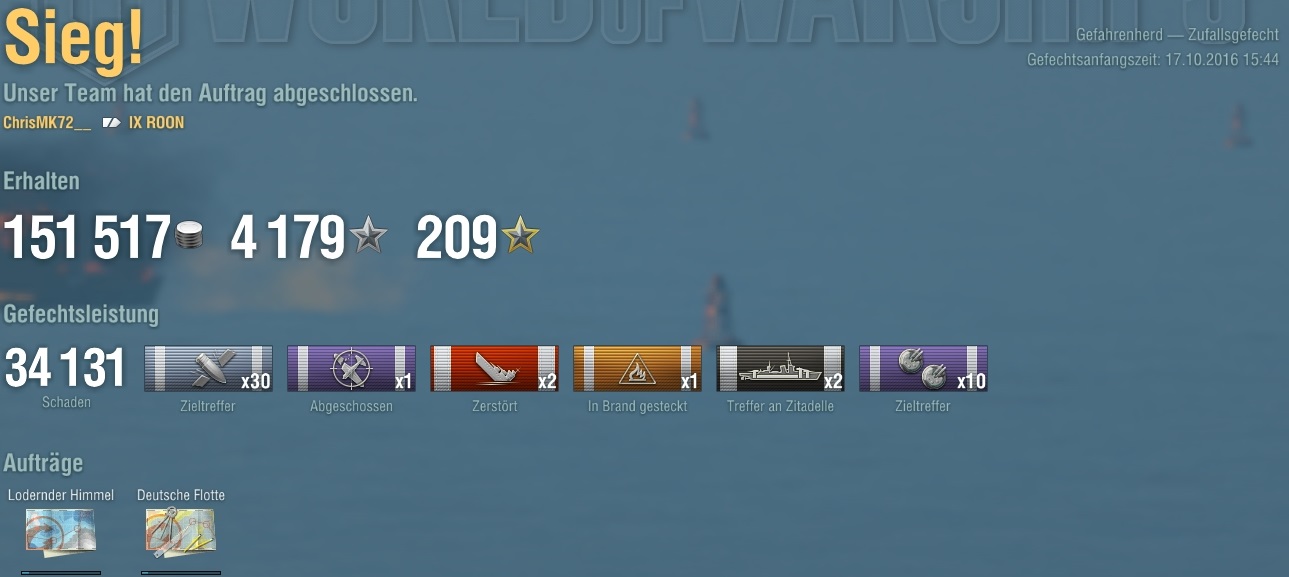
Task: Click the 151 517 credits amount
Action: tap(87, 238)
